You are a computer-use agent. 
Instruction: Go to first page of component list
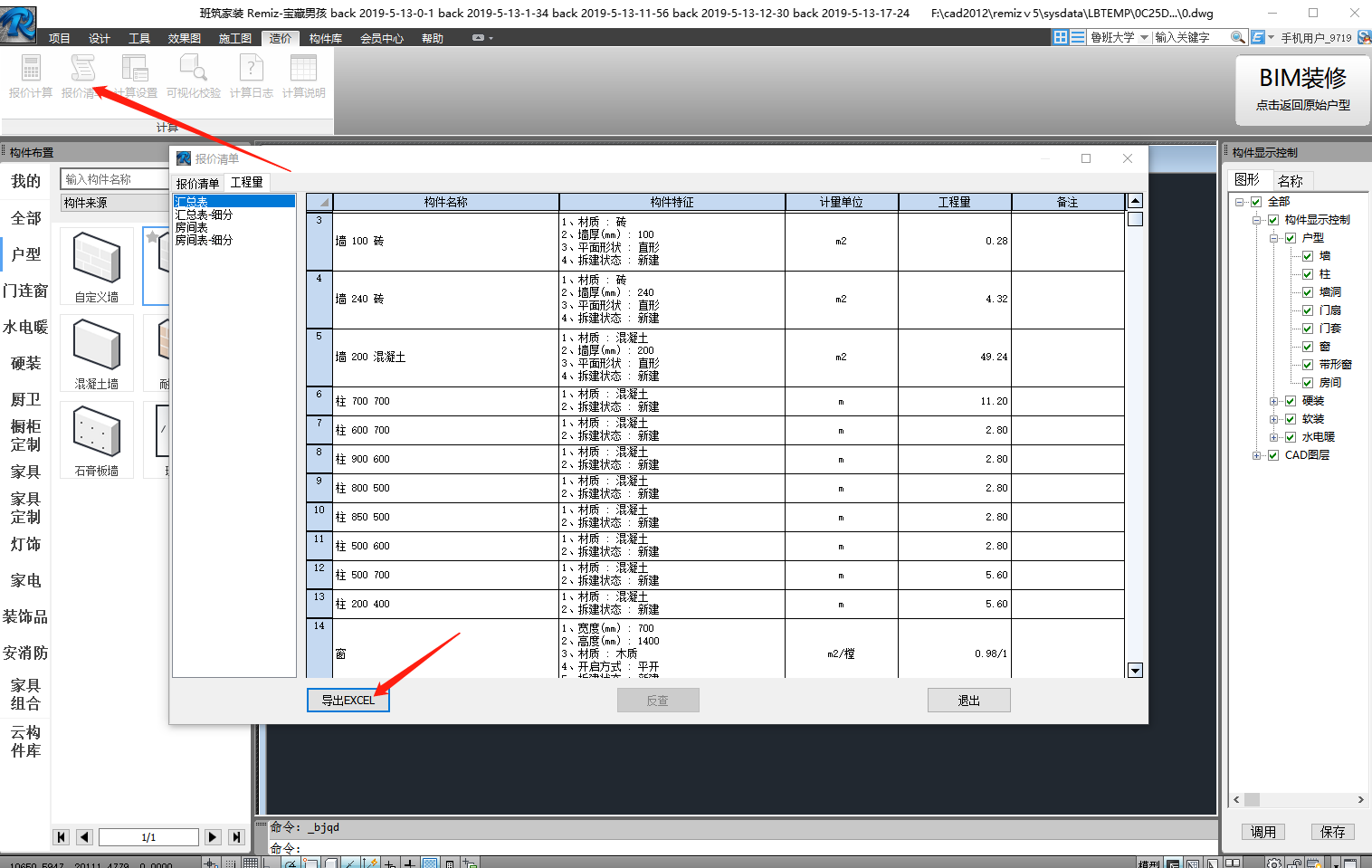(62, 837)
